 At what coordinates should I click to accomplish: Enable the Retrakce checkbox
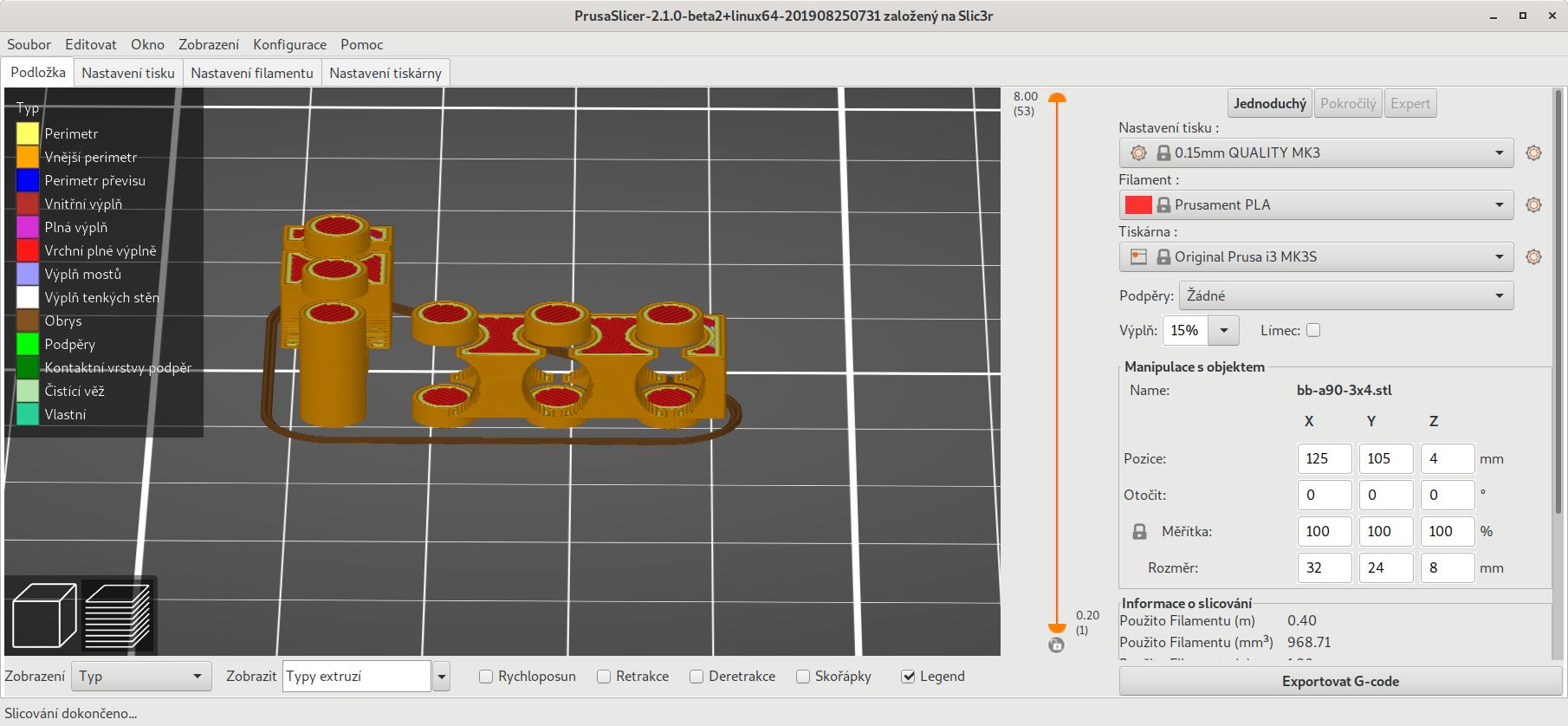pyautogui.click(x=604, y=677)
